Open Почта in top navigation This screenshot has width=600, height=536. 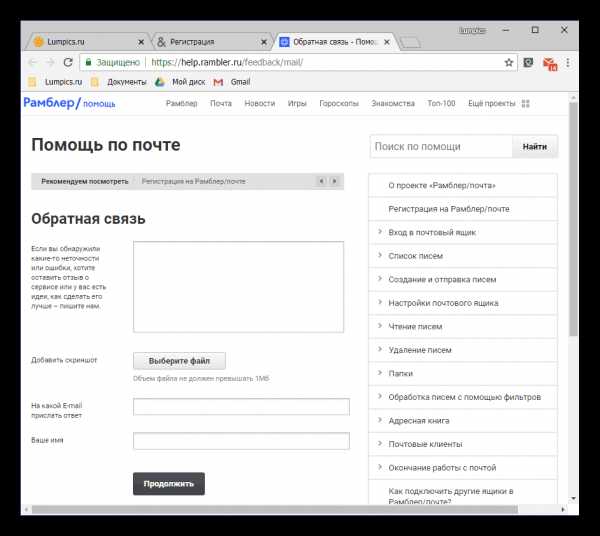point(221,104)
